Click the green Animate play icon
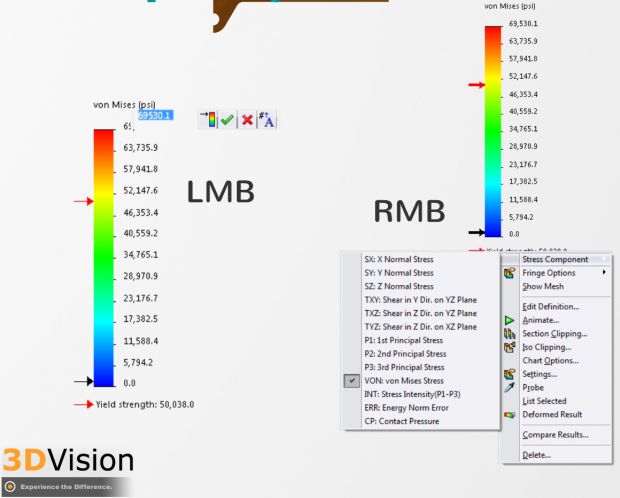The width and height of the screenshot is (620, 498). click(510, 321)
